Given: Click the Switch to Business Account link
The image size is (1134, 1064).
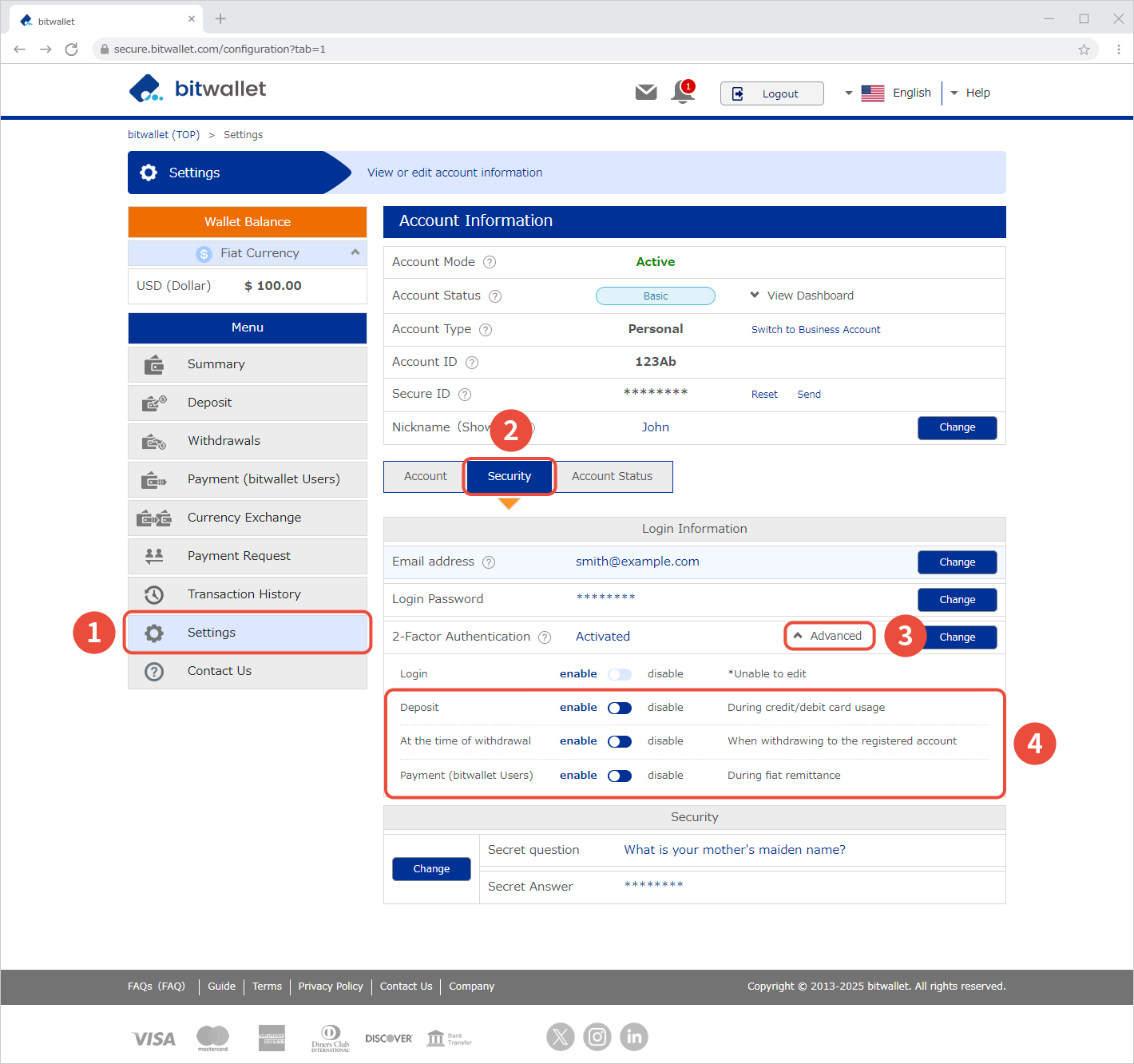Looking at the screenshot, I should 815,329.
